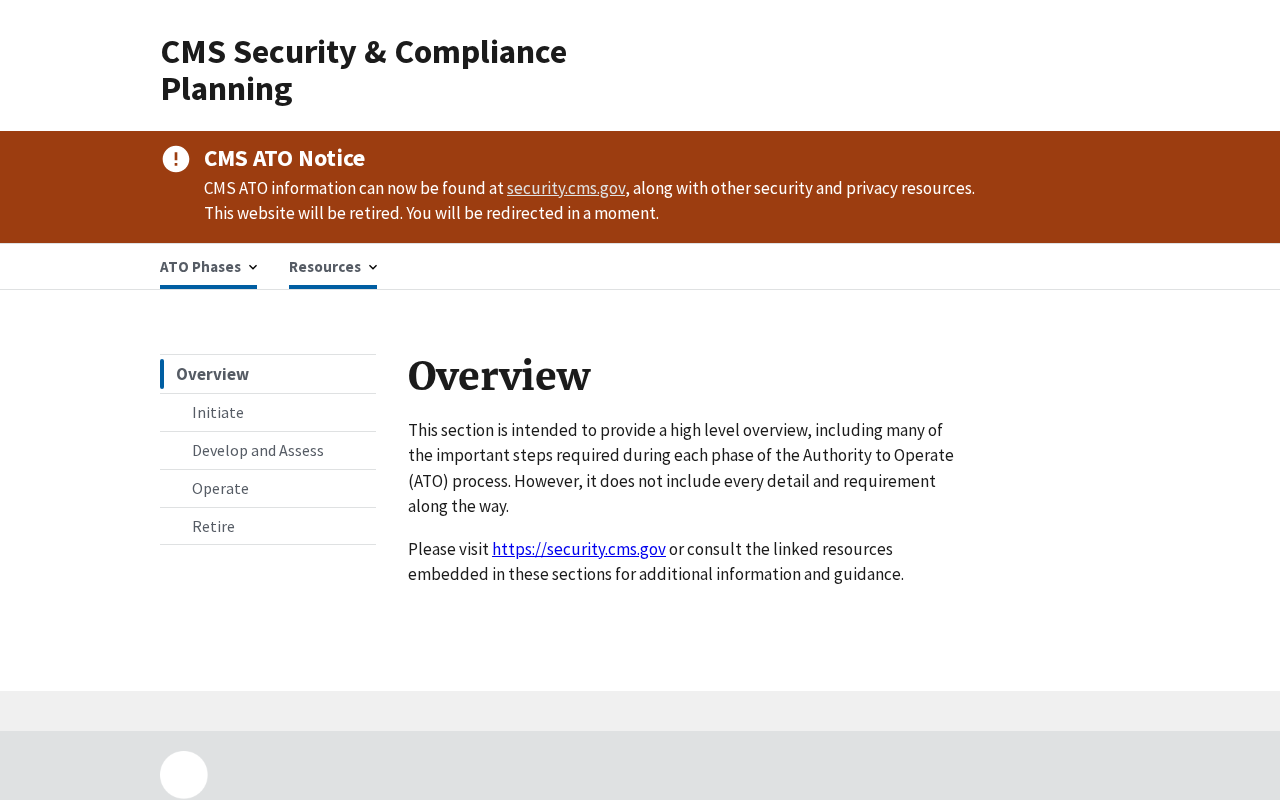The height and width of the screenshot is (800, 1280).
Task: Choose Operate in the side navigation
Action: 220,488
